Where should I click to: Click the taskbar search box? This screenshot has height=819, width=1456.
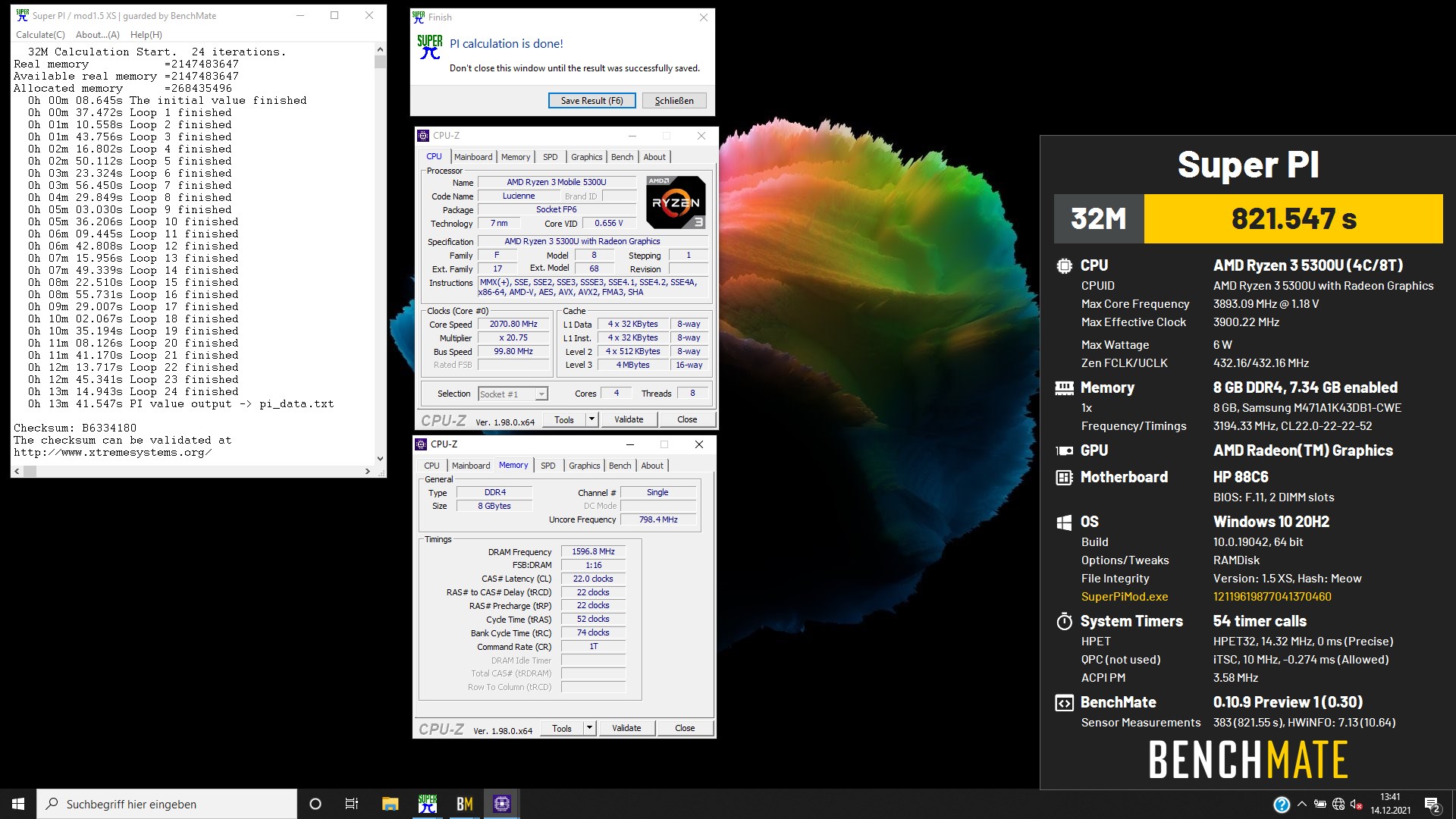(167, 804)
